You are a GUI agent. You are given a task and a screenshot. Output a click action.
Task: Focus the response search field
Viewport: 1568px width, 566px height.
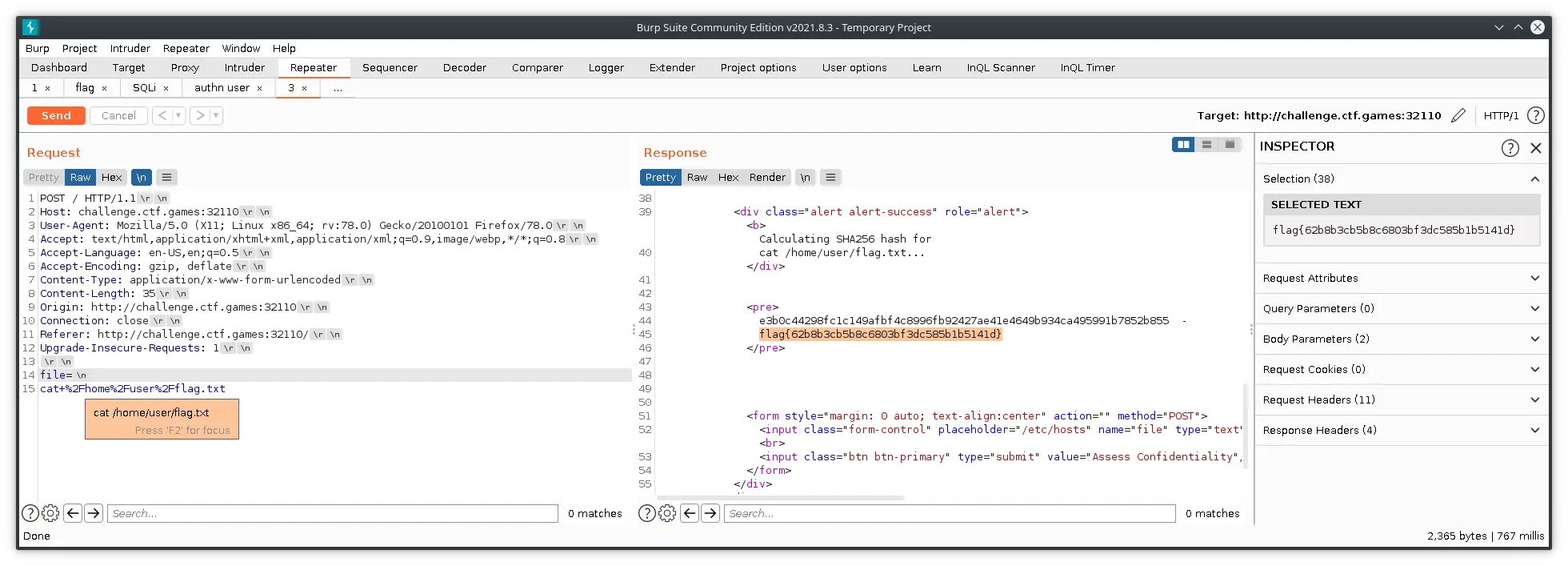click(950, 513)
